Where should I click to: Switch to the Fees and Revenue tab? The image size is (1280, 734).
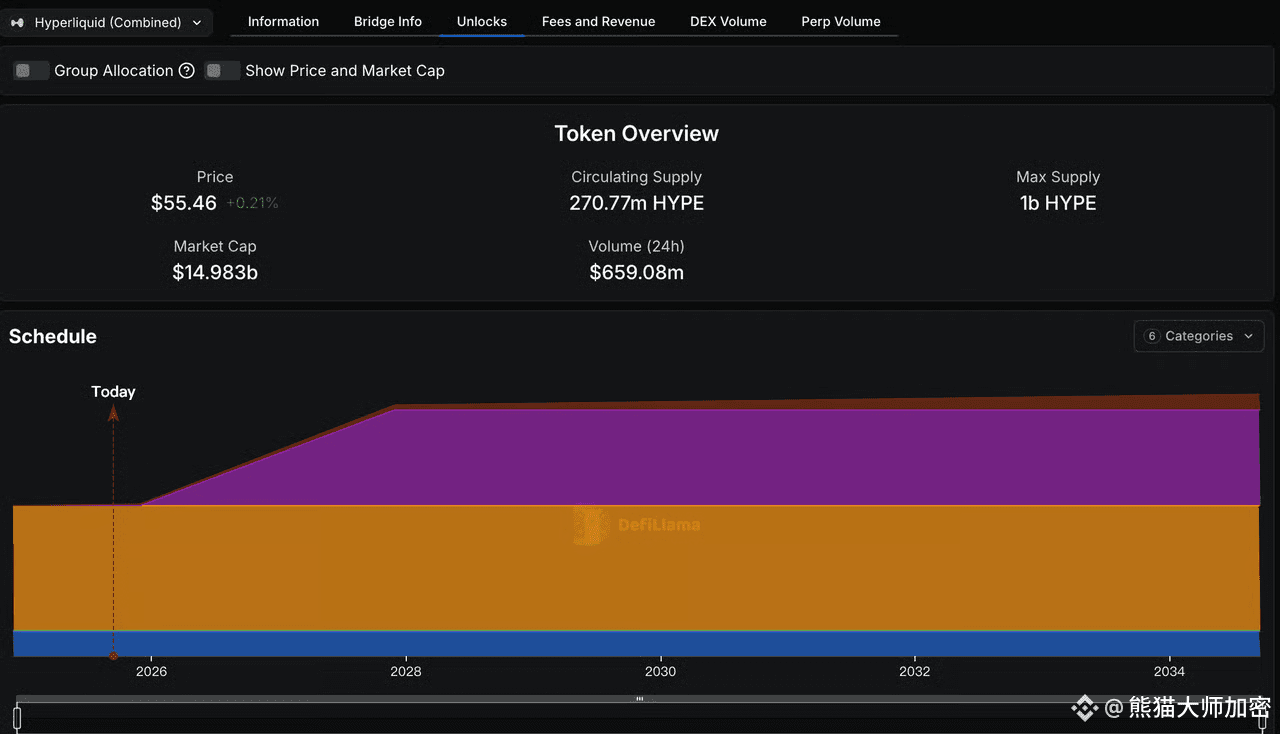(598, 21)
